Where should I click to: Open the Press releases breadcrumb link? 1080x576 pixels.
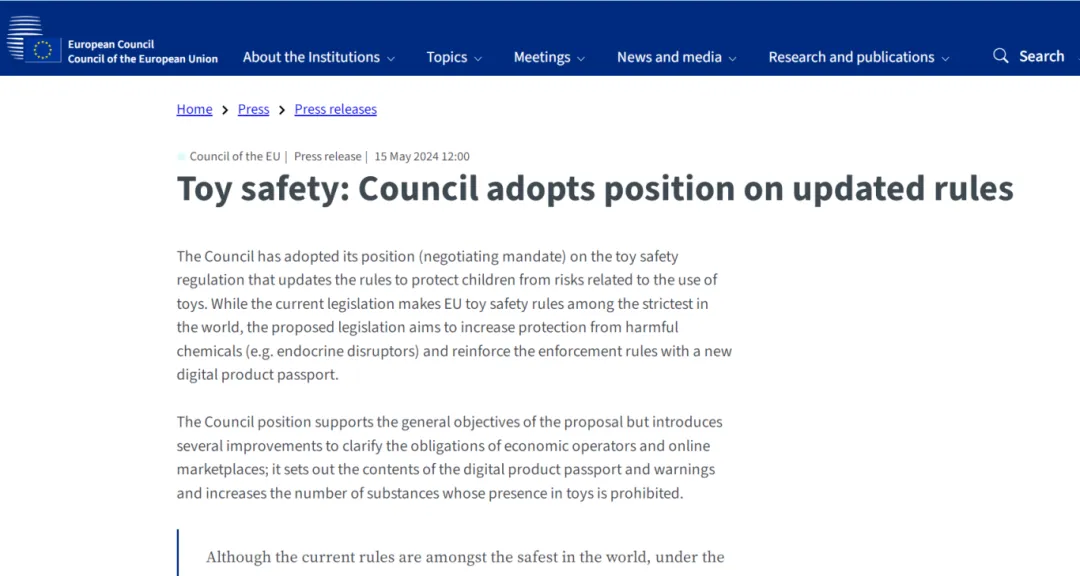(x=335, y=109)
